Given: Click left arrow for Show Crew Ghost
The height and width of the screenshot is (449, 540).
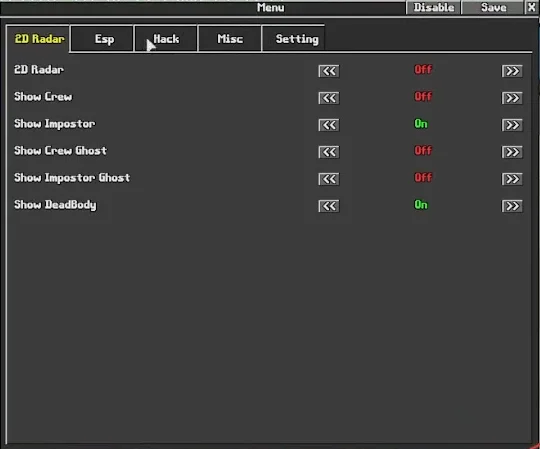Looking at the screenshot, I should pos(329,152).
